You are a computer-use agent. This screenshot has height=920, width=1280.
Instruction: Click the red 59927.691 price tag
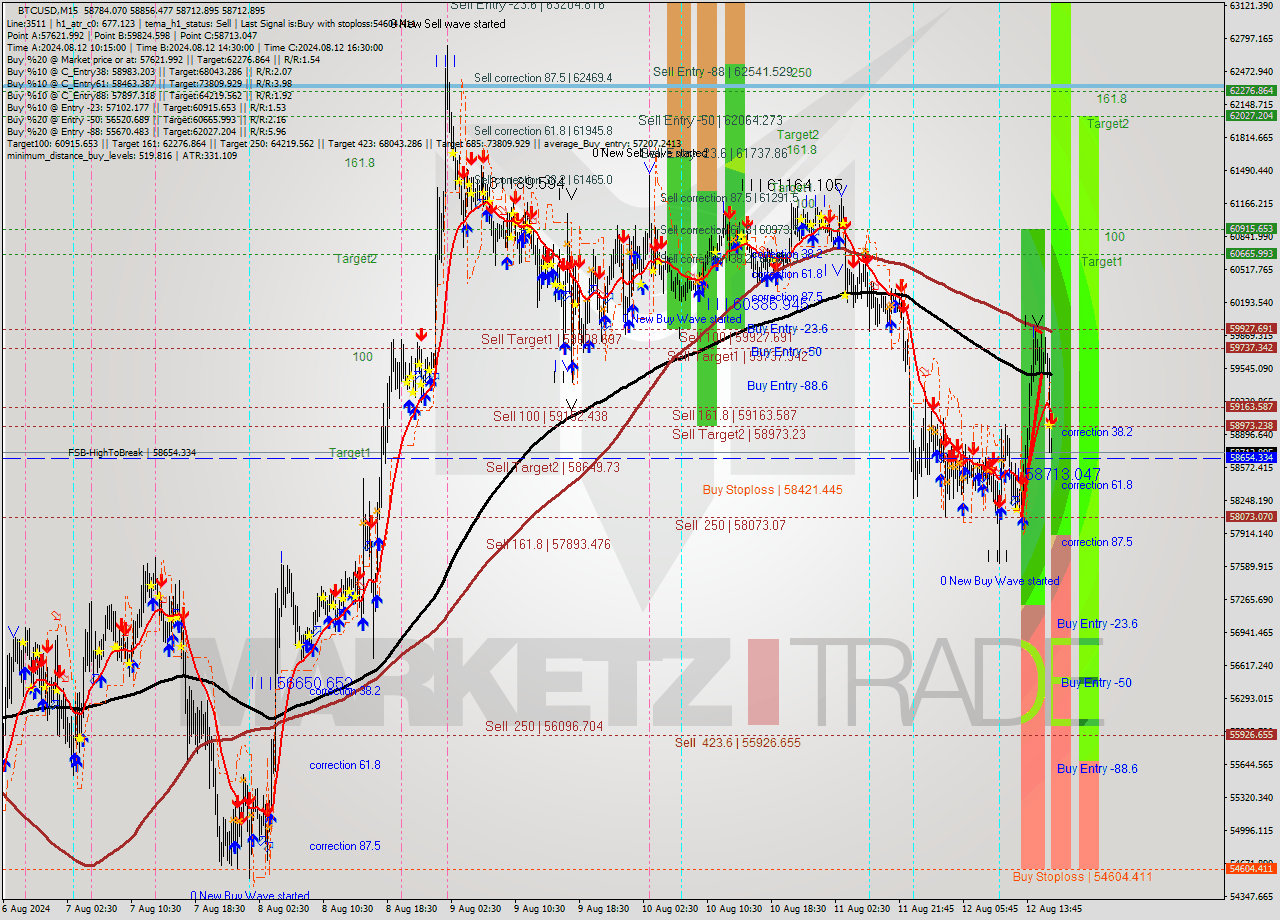[1250, 329]
